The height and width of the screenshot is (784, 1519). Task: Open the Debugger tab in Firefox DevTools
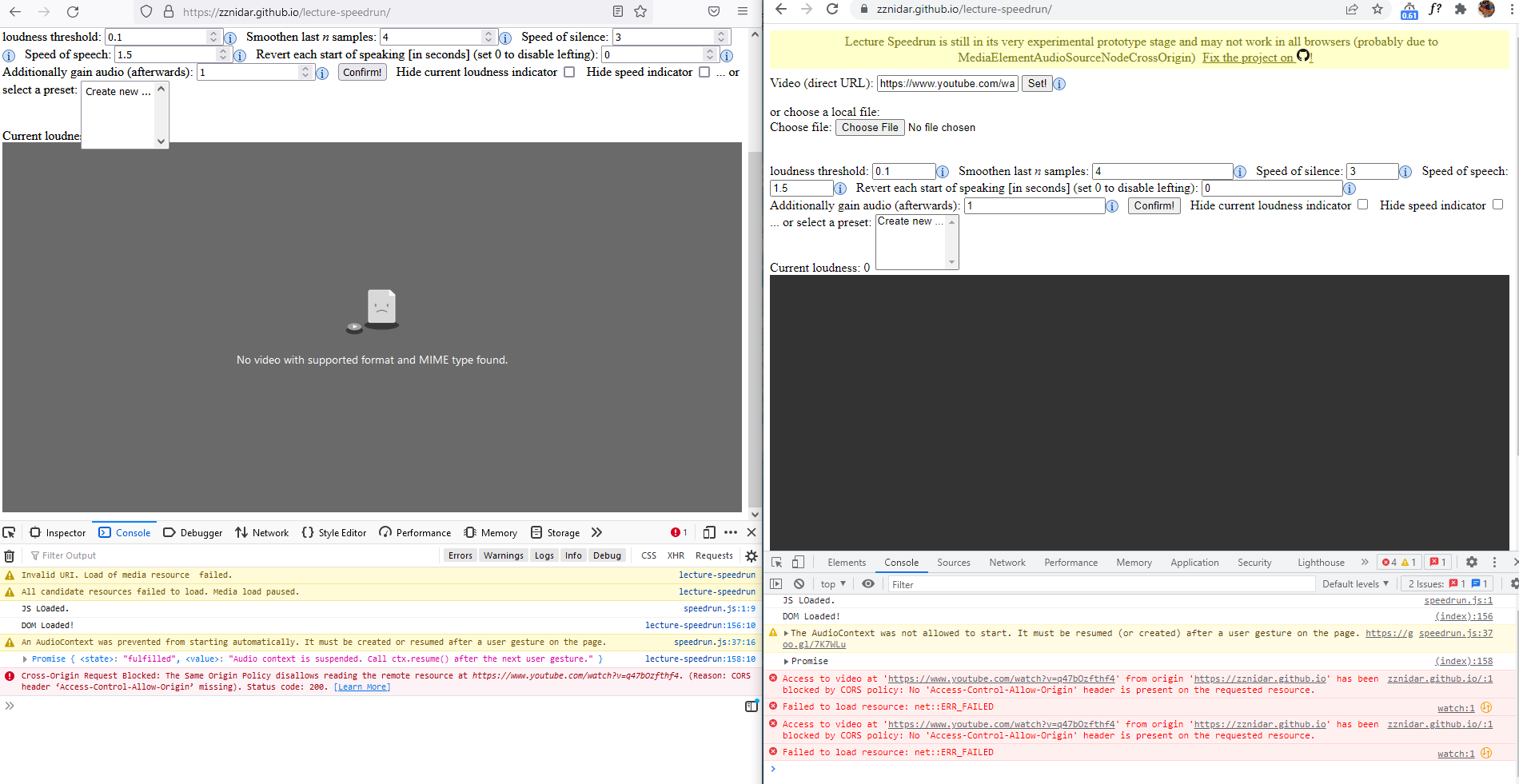(x=193, y=532)
